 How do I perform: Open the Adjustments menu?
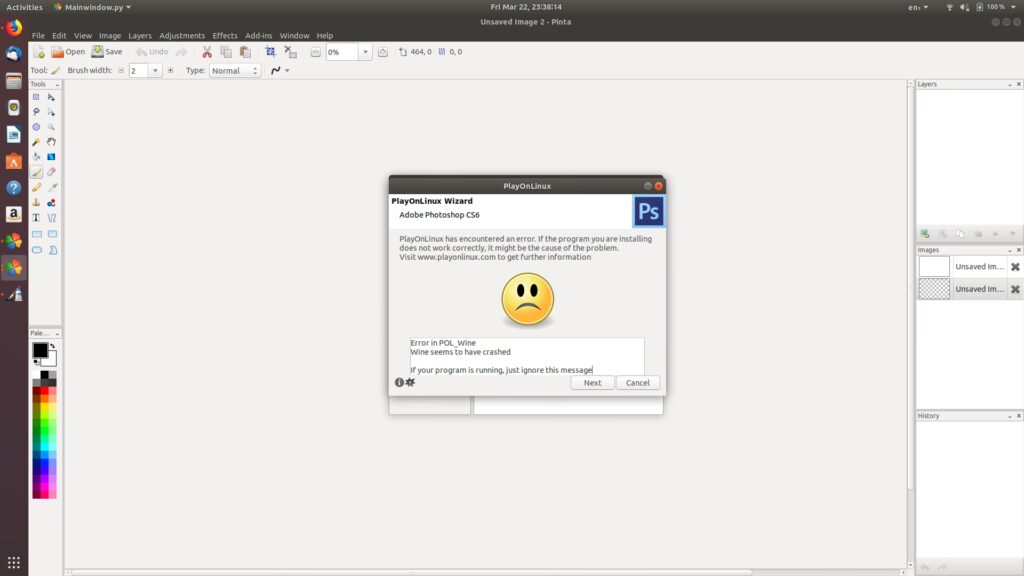(182, 36)
